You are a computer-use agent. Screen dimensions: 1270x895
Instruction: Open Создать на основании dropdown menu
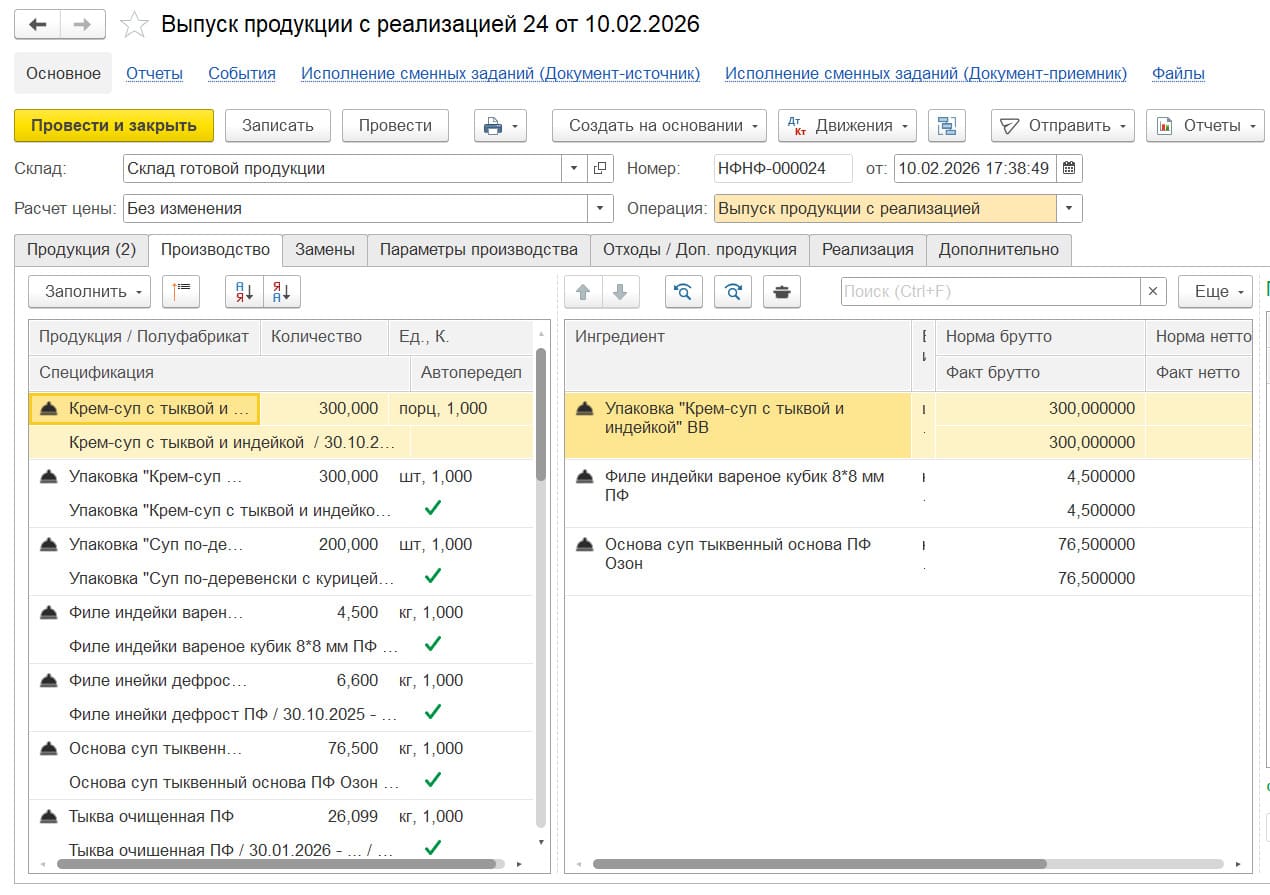pos(658,126)
